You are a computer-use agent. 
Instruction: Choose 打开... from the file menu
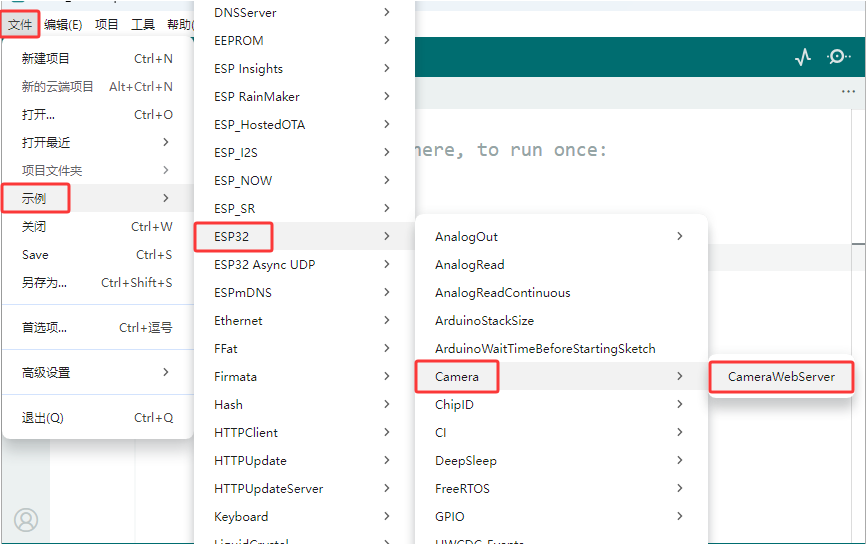point(97,114)
